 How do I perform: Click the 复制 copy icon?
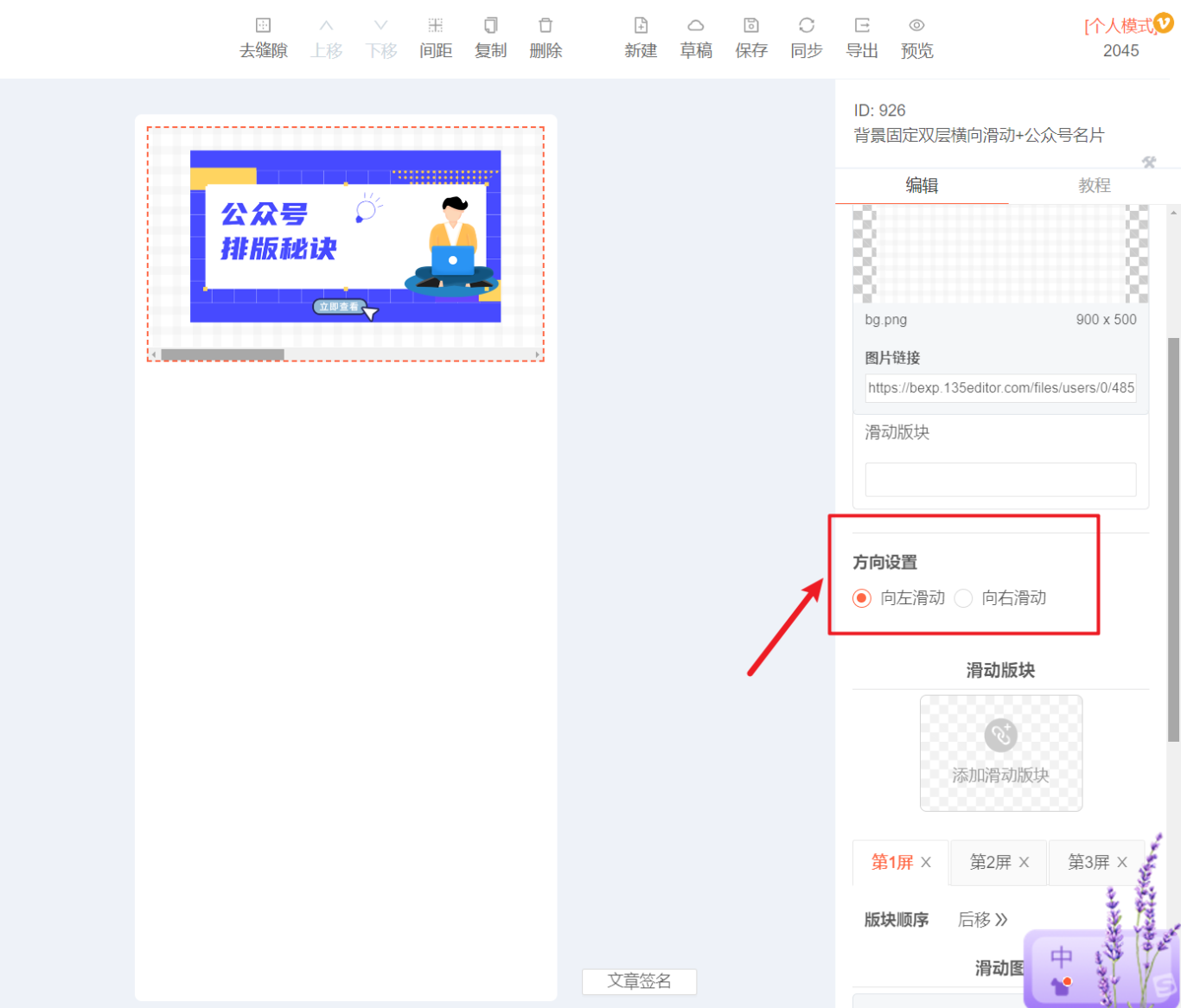[x=491, y=26]
